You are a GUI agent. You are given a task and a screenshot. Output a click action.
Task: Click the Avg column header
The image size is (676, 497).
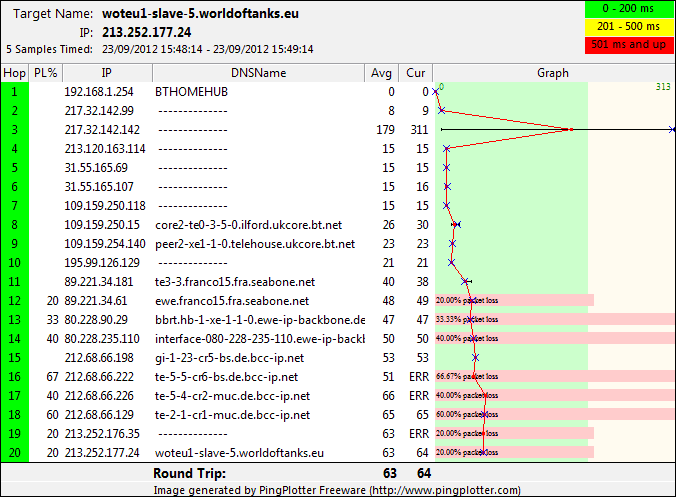tap(382, 73)
